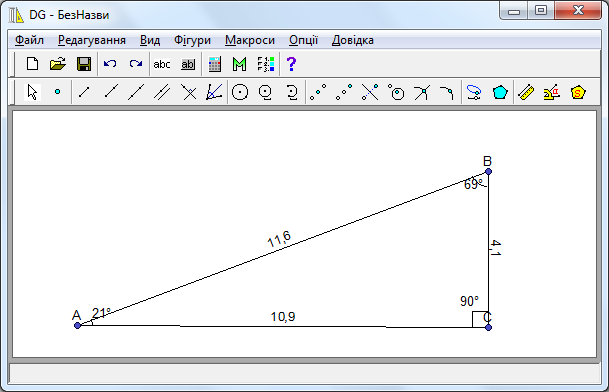Select the Midpoint tool
609x392 pixels.
318,92
